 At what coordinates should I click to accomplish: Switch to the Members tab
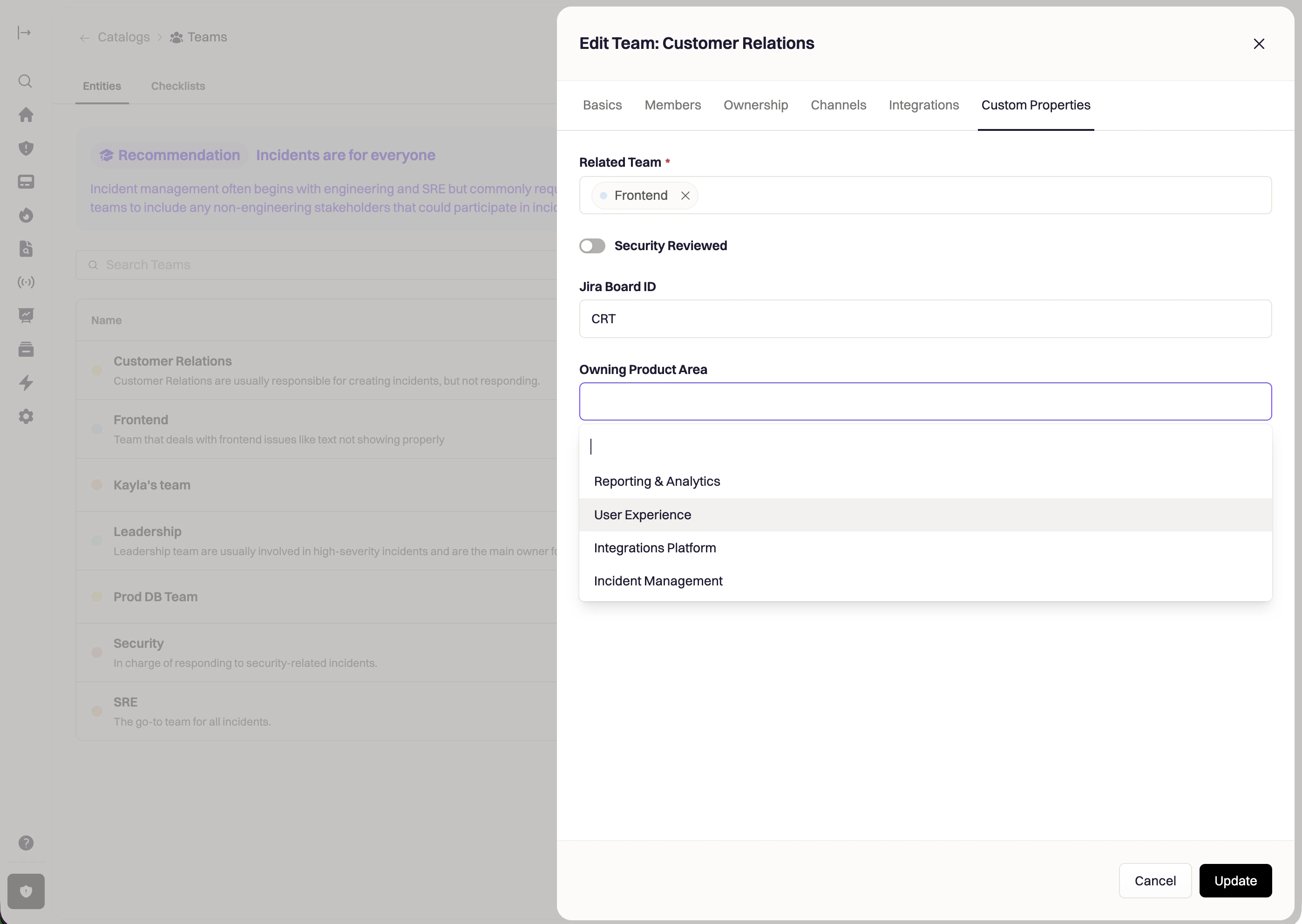pos(672,105)
